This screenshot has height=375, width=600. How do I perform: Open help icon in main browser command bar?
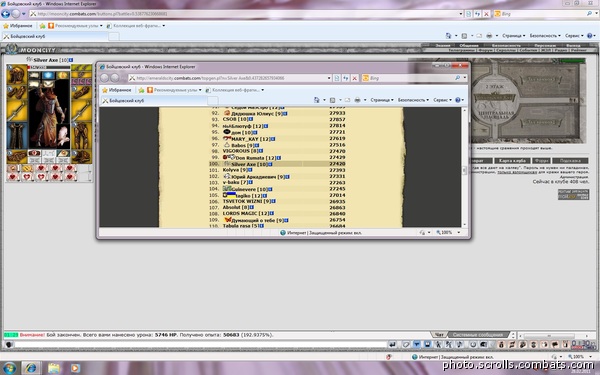coord(590,36)
